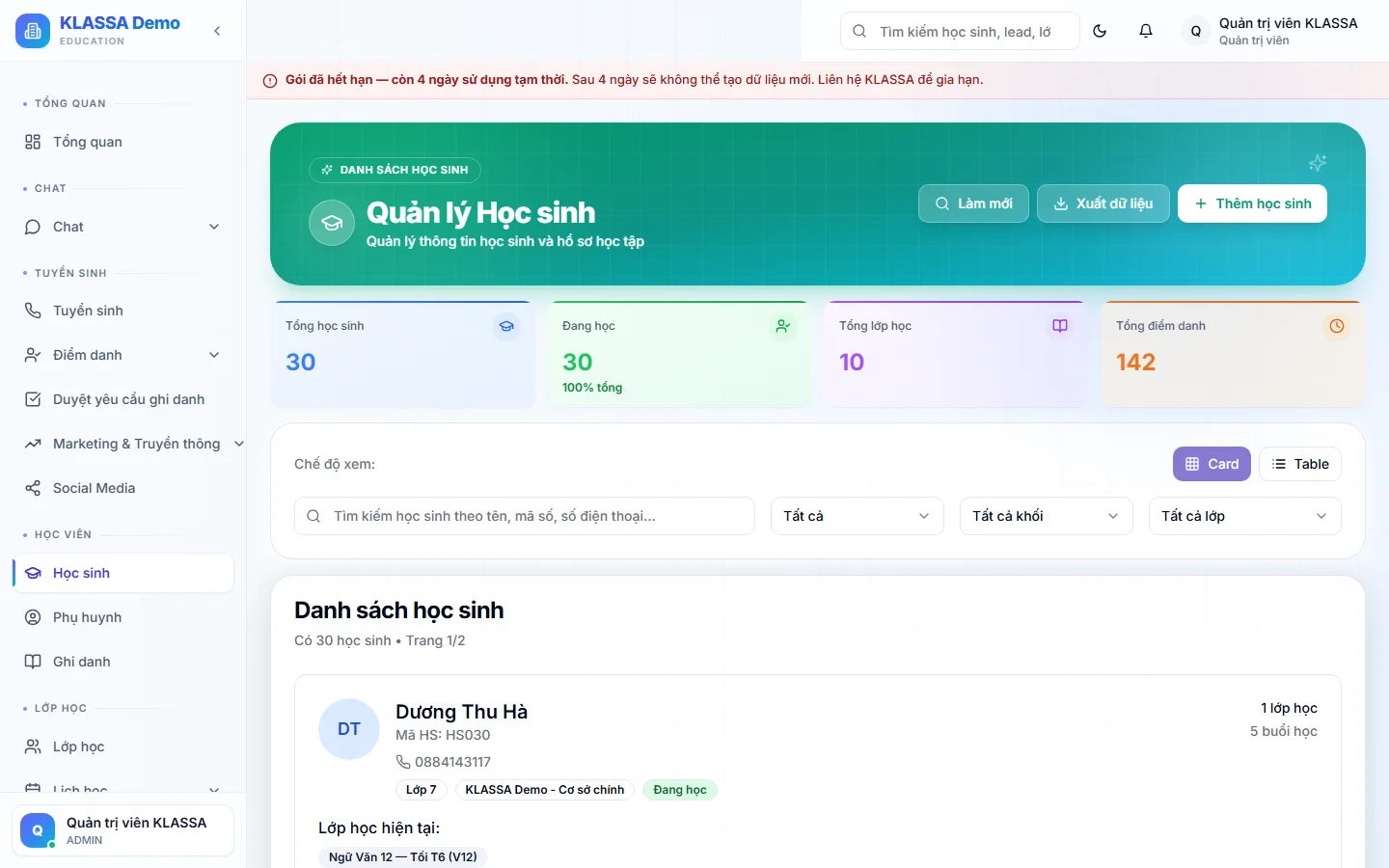The height and width of the screenshot is (868, 1389).
Task: Click the KLASSA Demo logo icon
Action: point(33,31)
